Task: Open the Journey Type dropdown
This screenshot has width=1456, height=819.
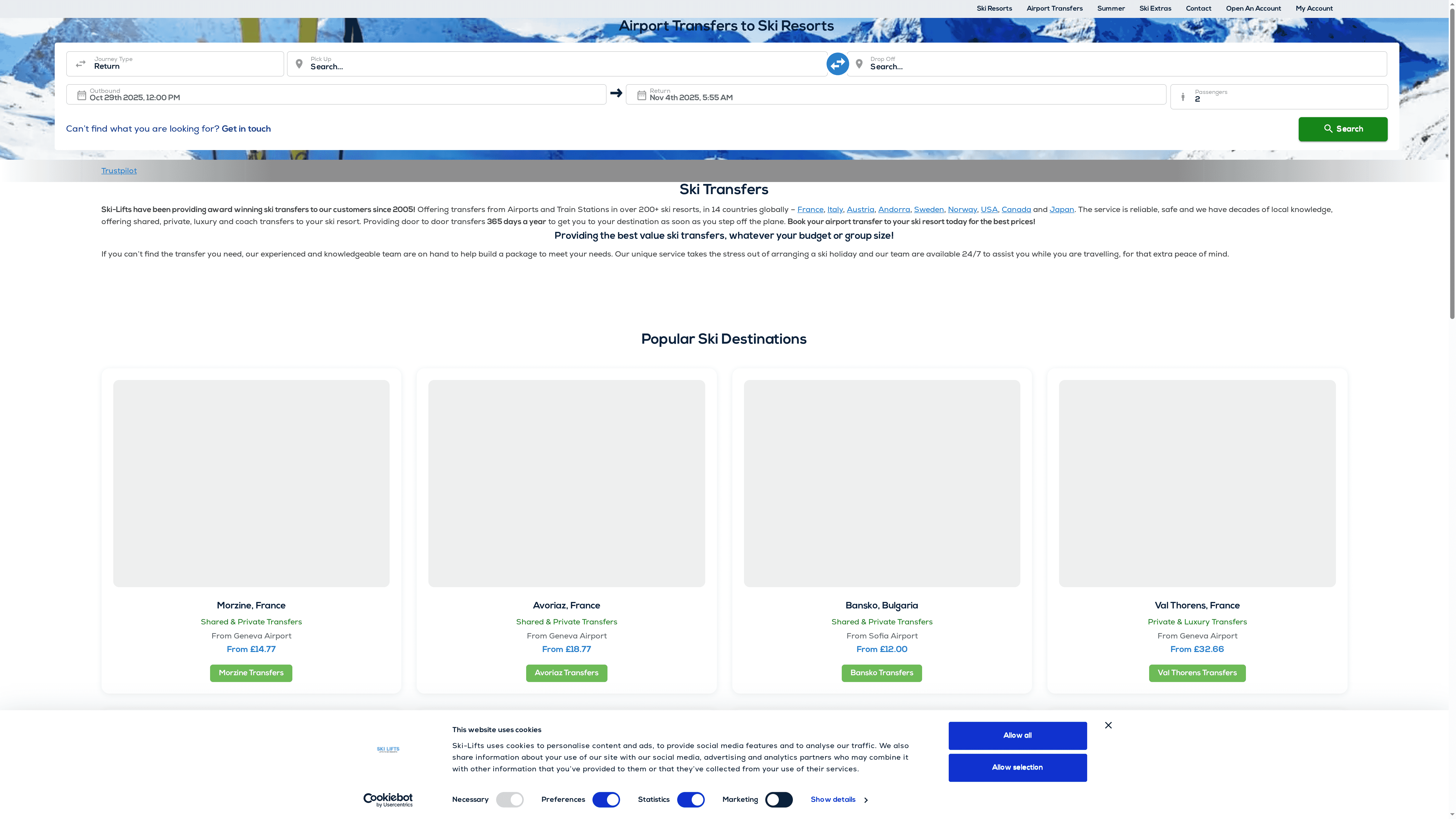Action: click(x=175, y=64)
